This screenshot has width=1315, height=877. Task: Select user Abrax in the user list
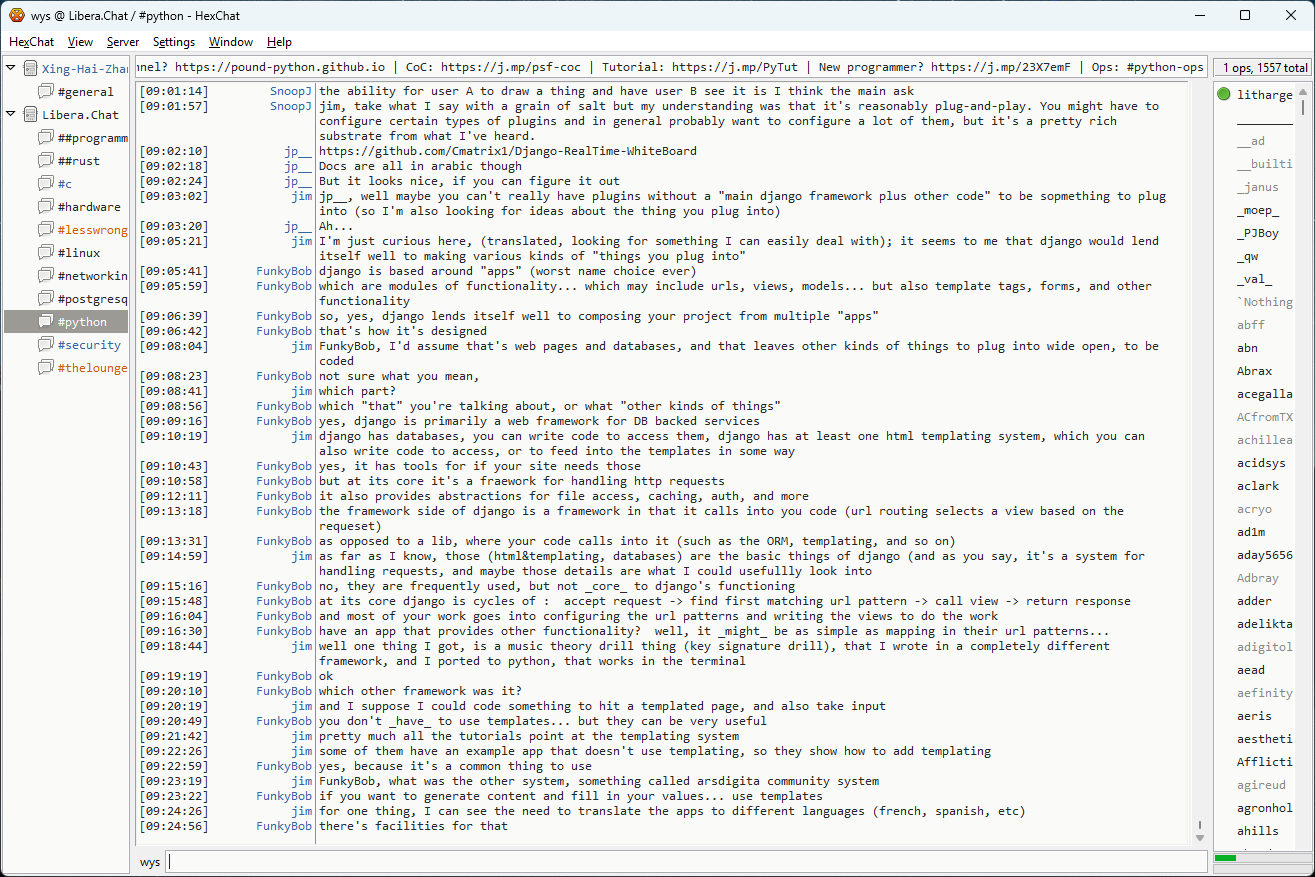click(1254, 371)
